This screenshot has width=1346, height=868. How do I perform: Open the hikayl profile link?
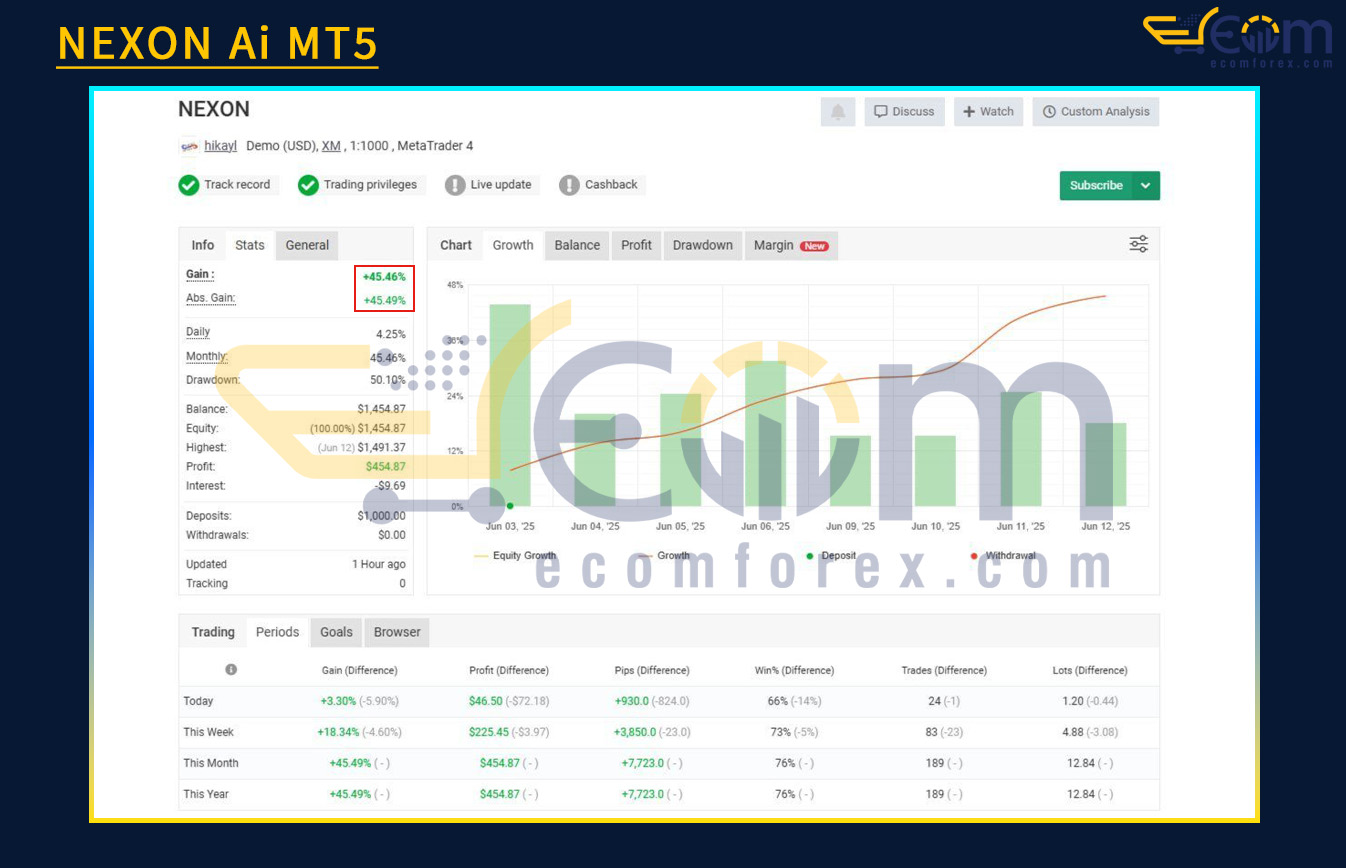(x=220, y=146)
